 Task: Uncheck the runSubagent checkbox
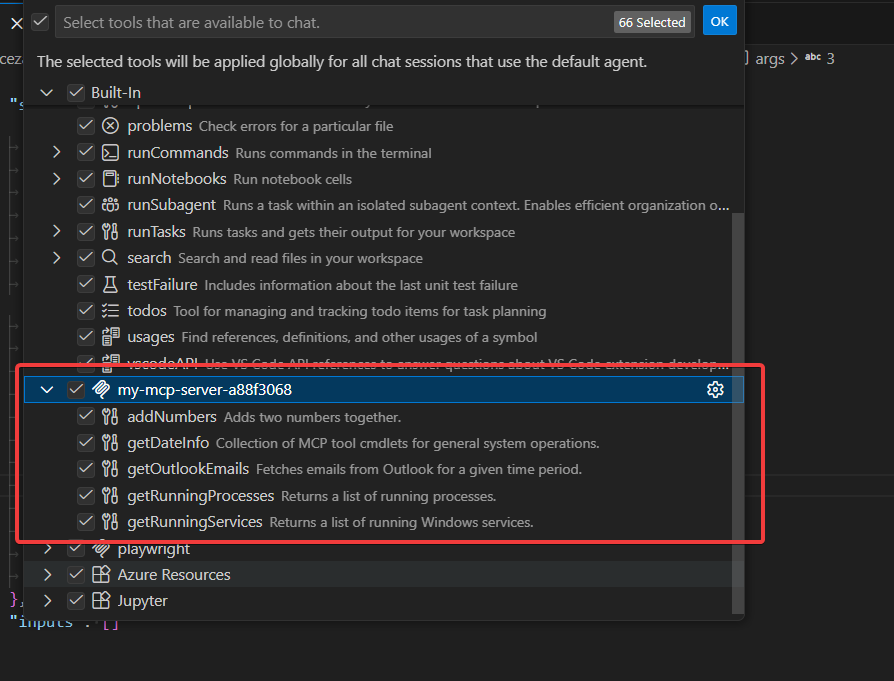point(86,205)
